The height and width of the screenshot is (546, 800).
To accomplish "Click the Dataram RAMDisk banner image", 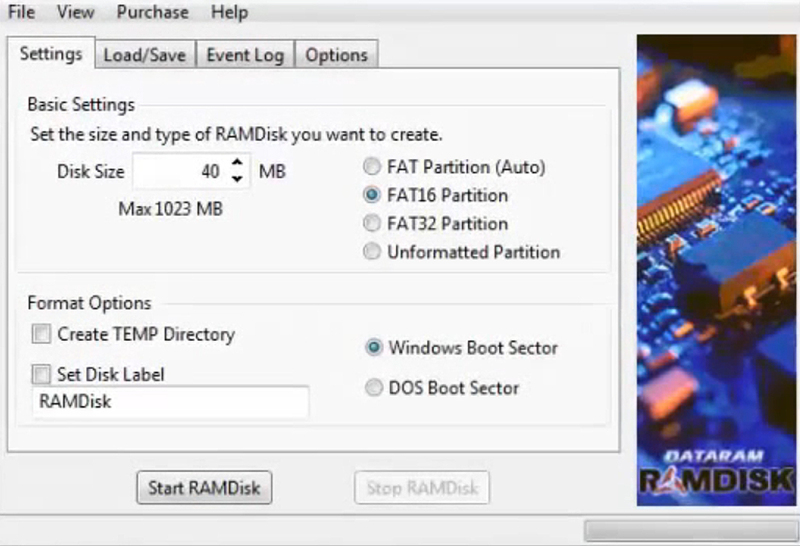I will tap(716, 270).
